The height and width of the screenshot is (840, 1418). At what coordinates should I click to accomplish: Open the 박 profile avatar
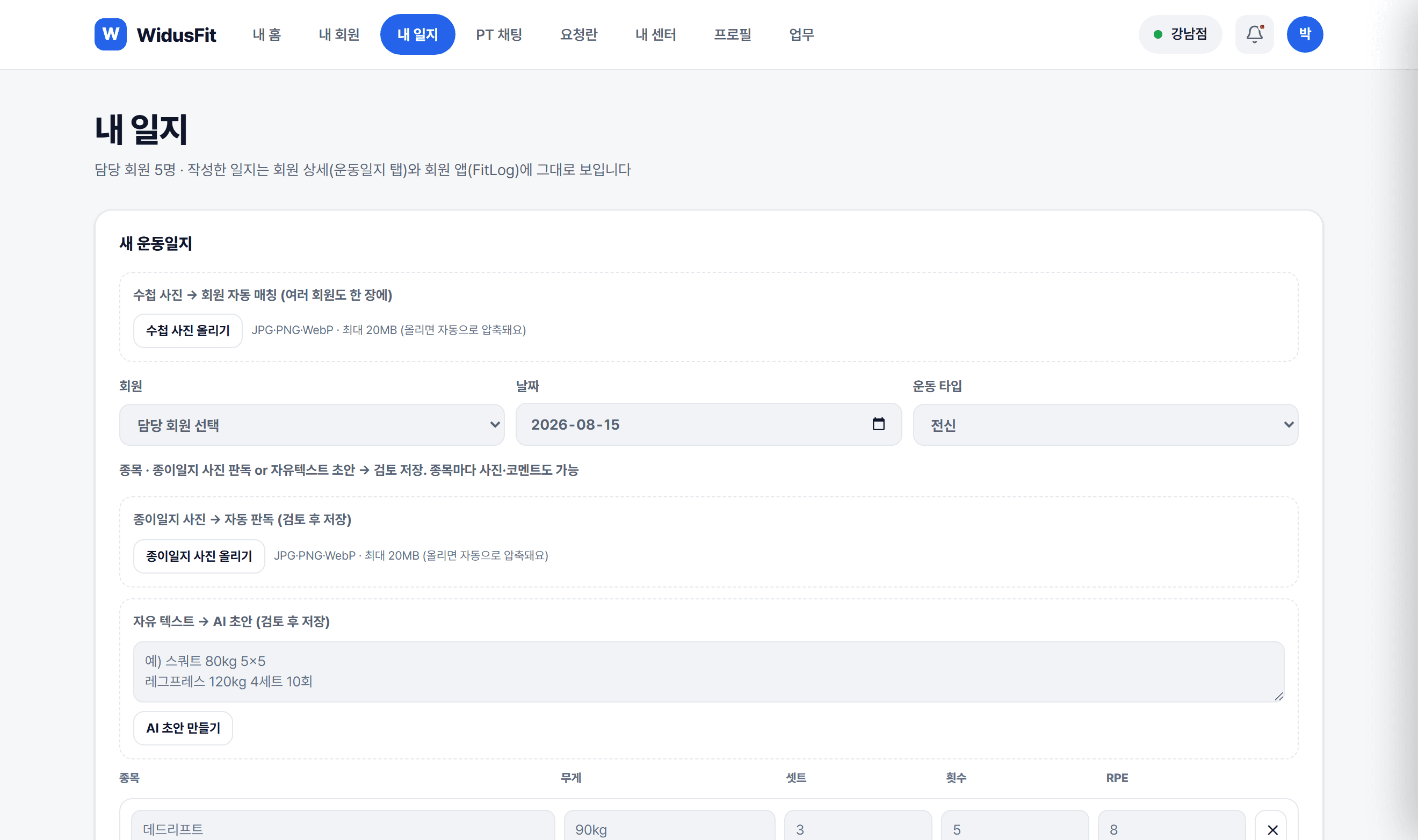point(1305,34)
